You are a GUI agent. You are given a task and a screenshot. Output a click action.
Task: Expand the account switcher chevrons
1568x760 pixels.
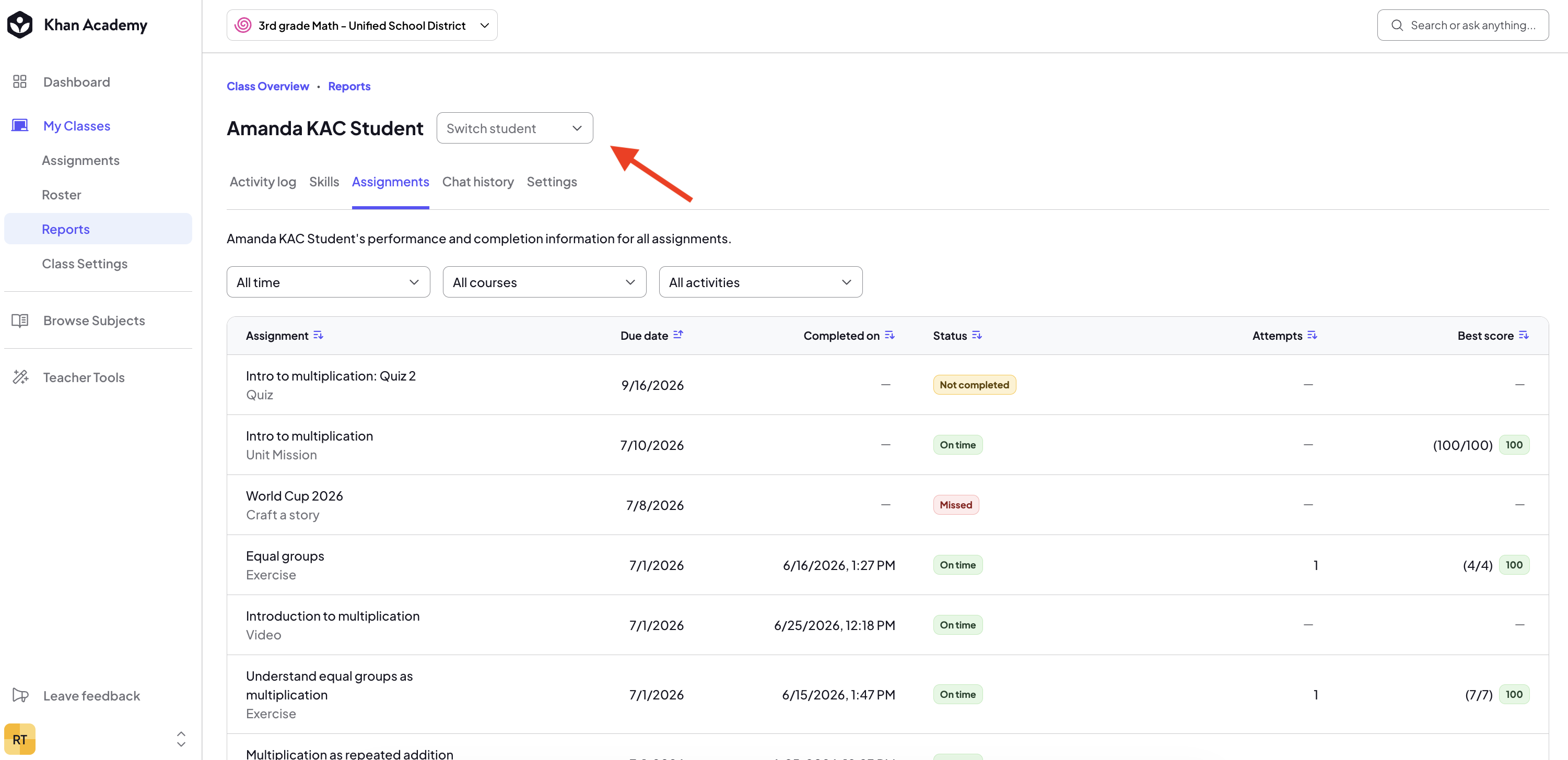click(181, 739)
